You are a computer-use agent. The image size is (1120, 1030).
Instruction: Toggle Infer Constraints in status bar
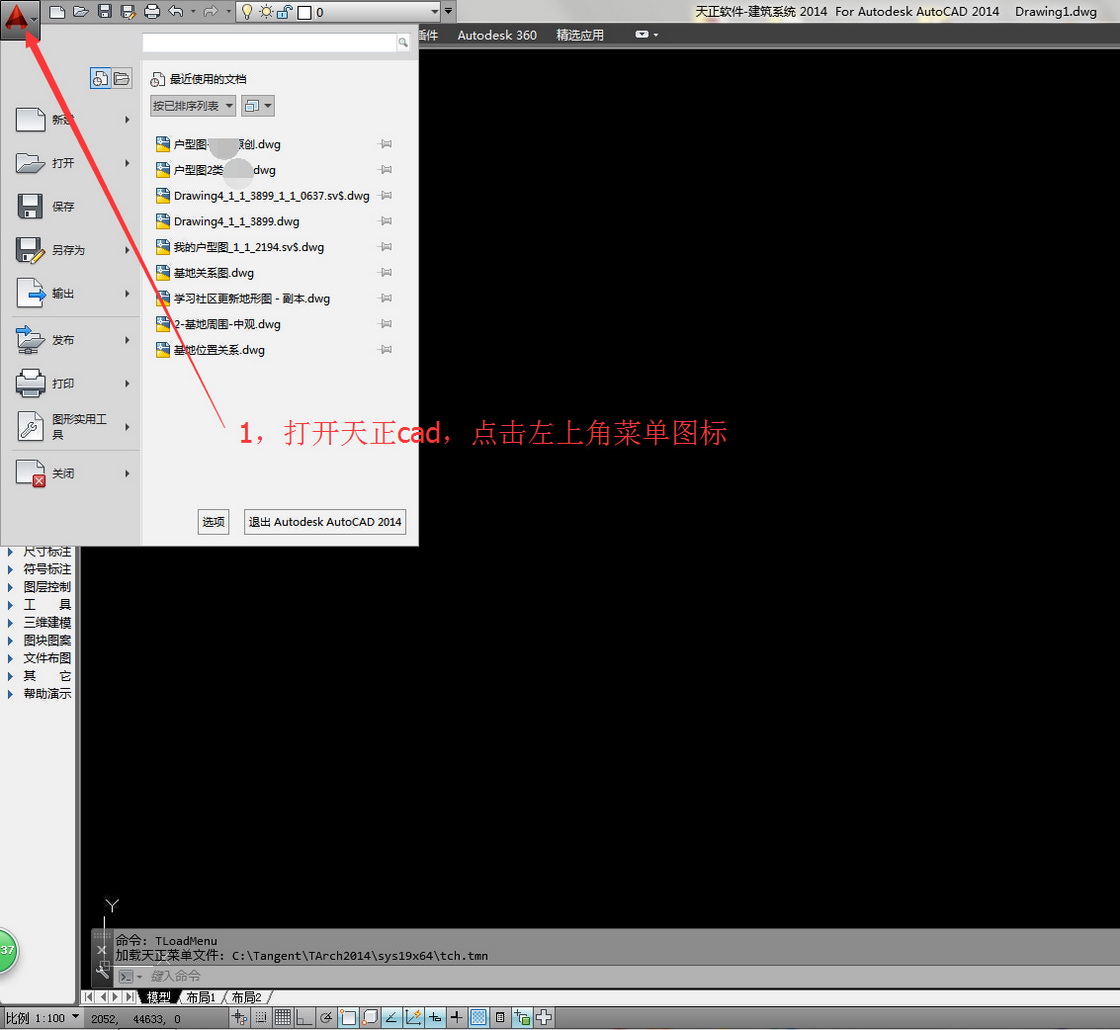click(x=239, y=1017)
